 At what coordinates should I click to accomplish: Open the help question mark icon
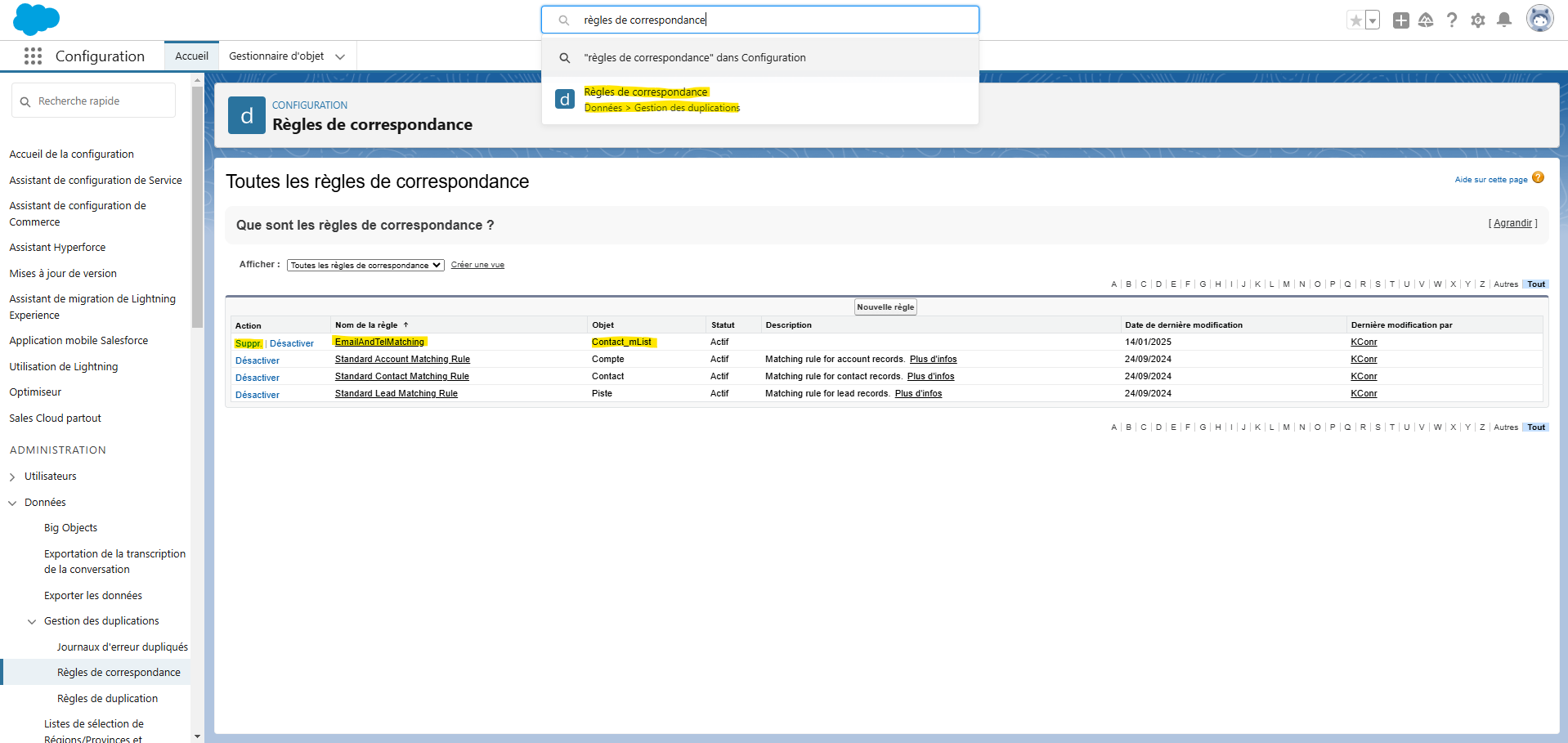(x=1452, y=20)
